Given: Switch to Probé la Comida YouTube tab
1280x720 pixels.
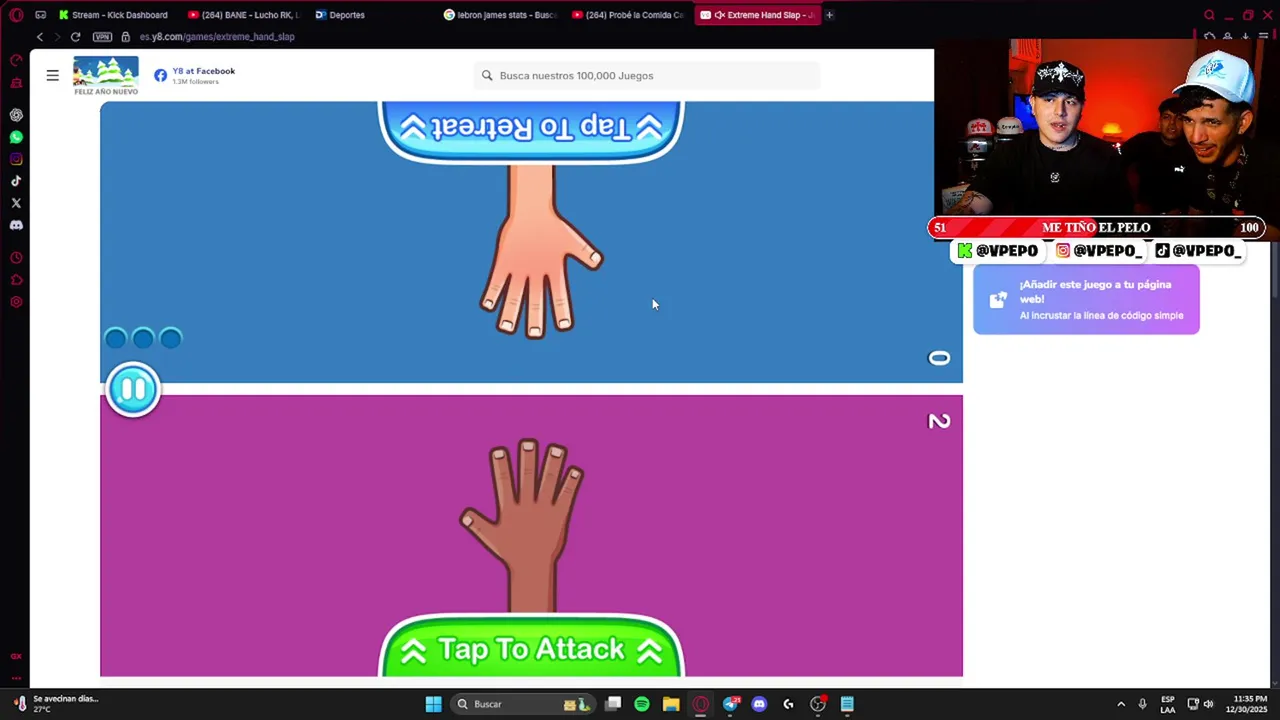Looking at the screenshot, I should tap(628, 15).
